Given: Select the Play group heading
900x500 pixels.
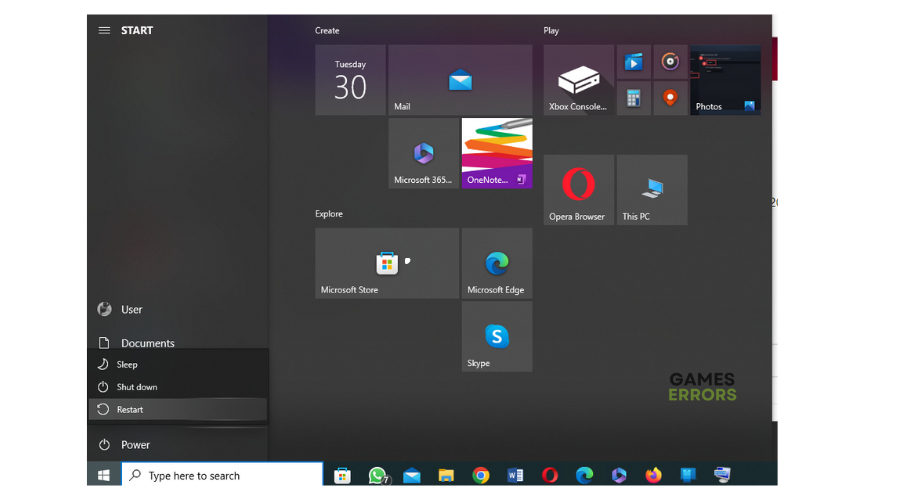Looking at the screenshot, I should pyautogui.click(x=551, y=30).
